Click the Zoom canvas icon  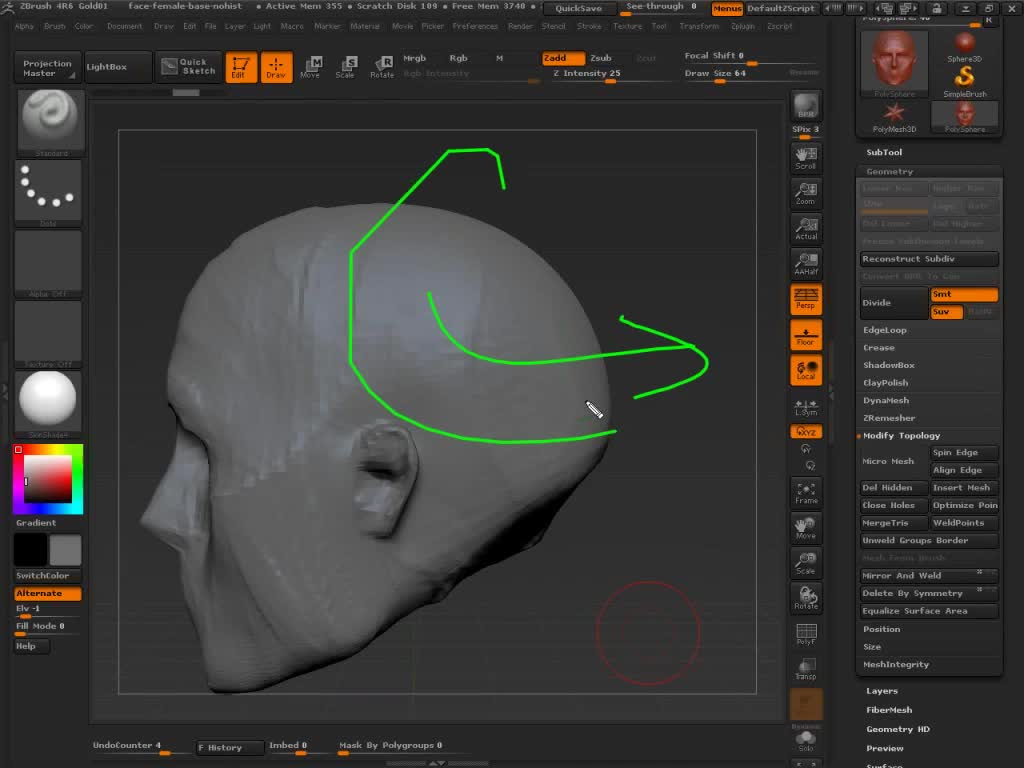click(x=806, y=193)
